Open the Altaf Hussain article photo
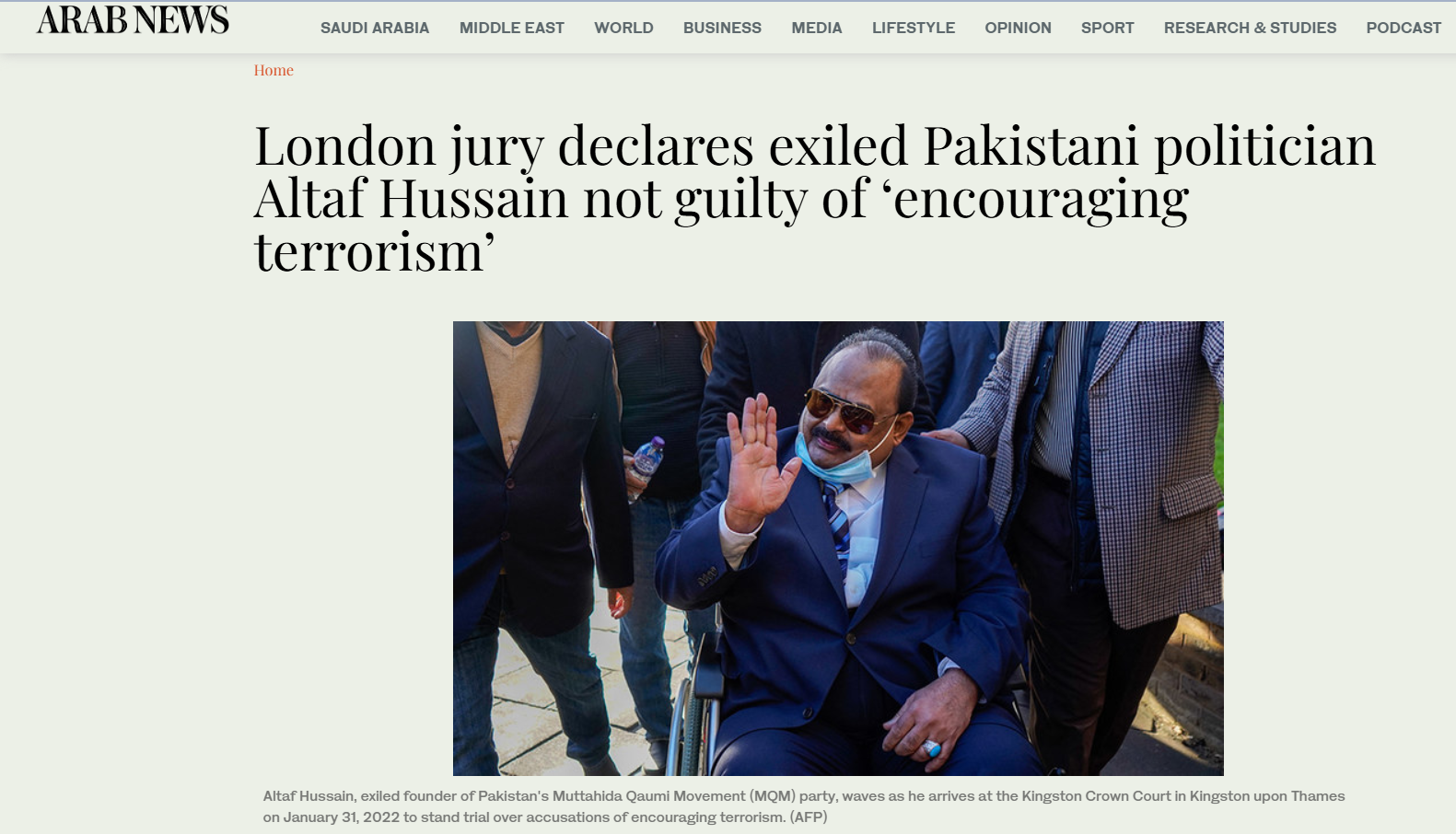This screenshot has width=1456, height=834. [838, 548]
